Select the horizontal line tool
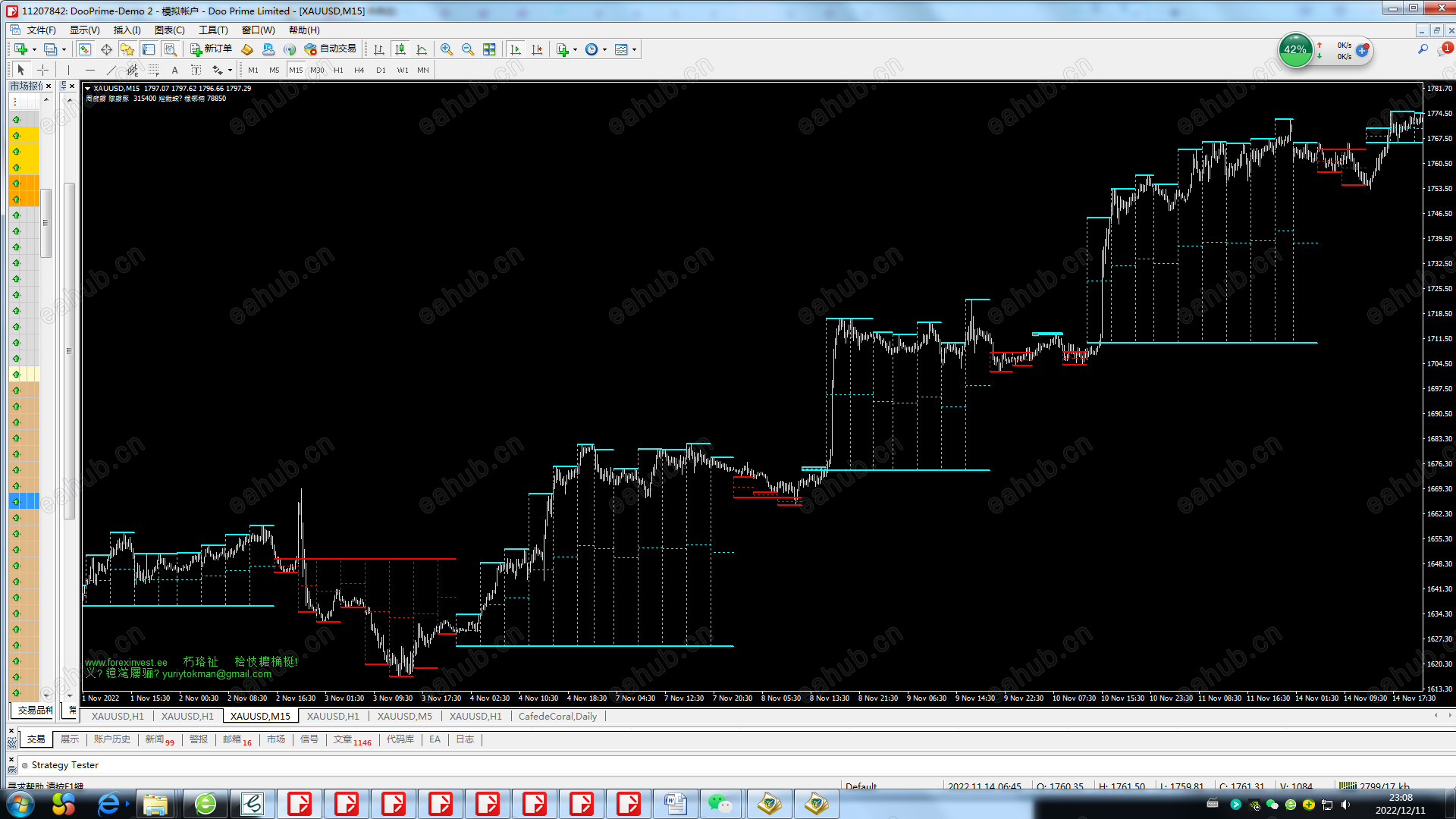Image resolution: width=1456 pixels, height=819 pixels. coord(90,70)
